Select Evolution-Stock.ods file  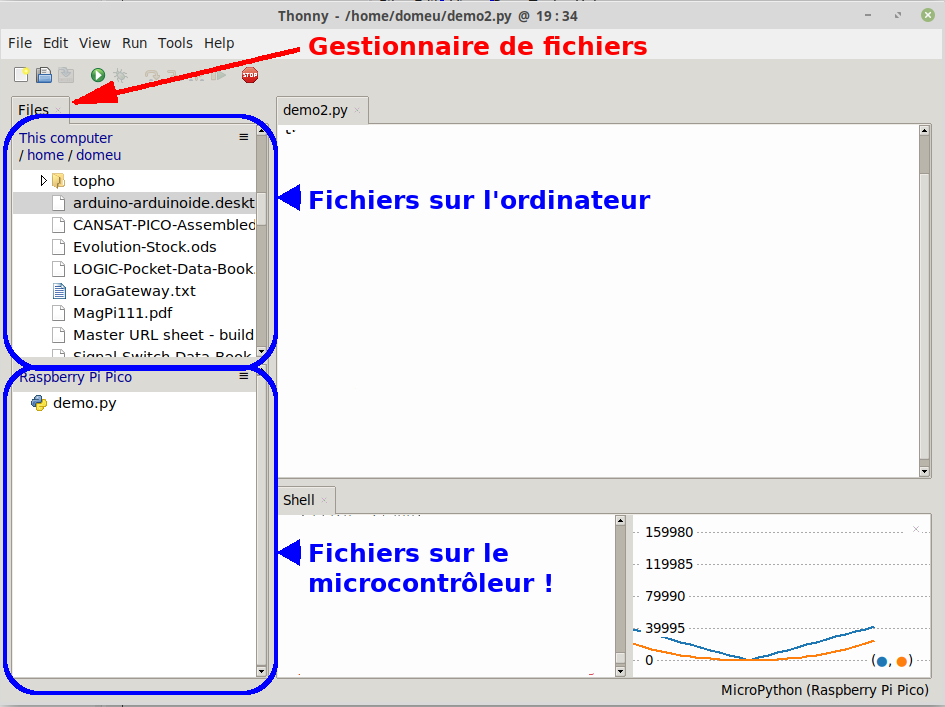(x=134, y=247)
